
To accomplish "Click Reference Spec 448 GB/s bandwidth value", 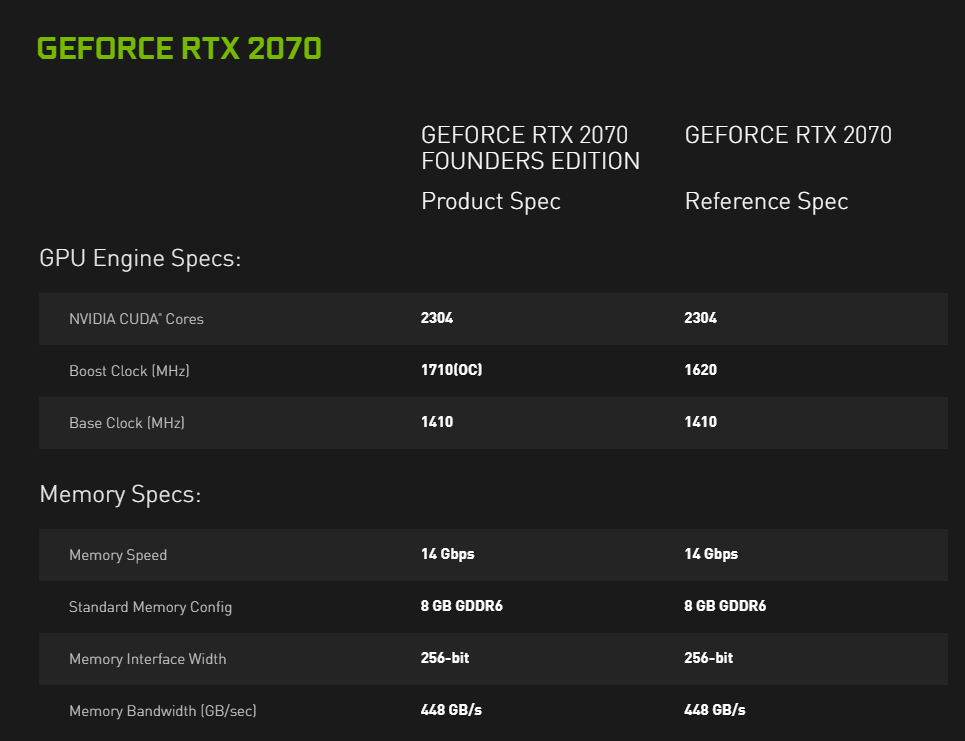I will [x=715, y=710].
